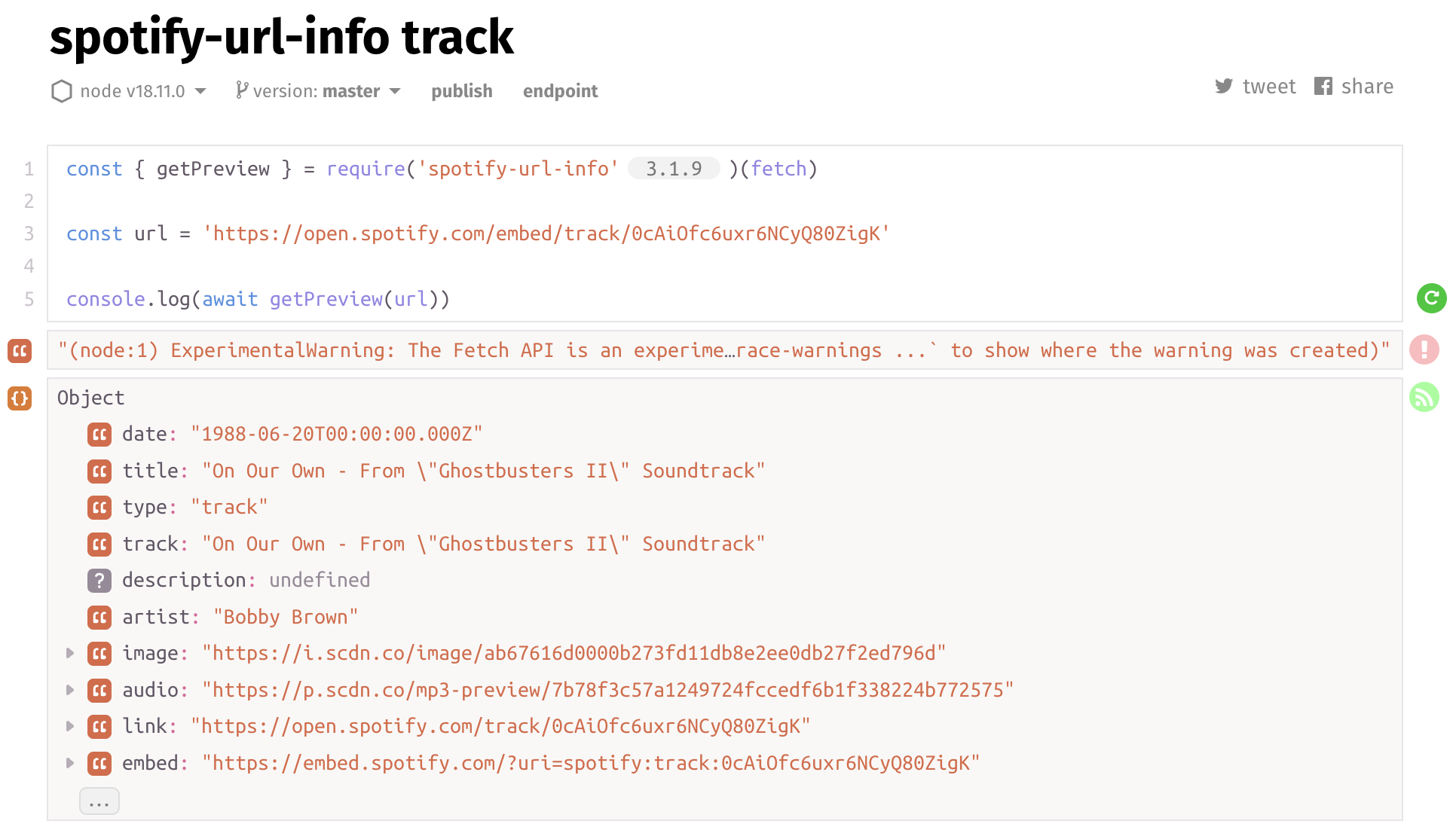
Task: Click the quote icon beside the artist property
Action: pos(99,617)
